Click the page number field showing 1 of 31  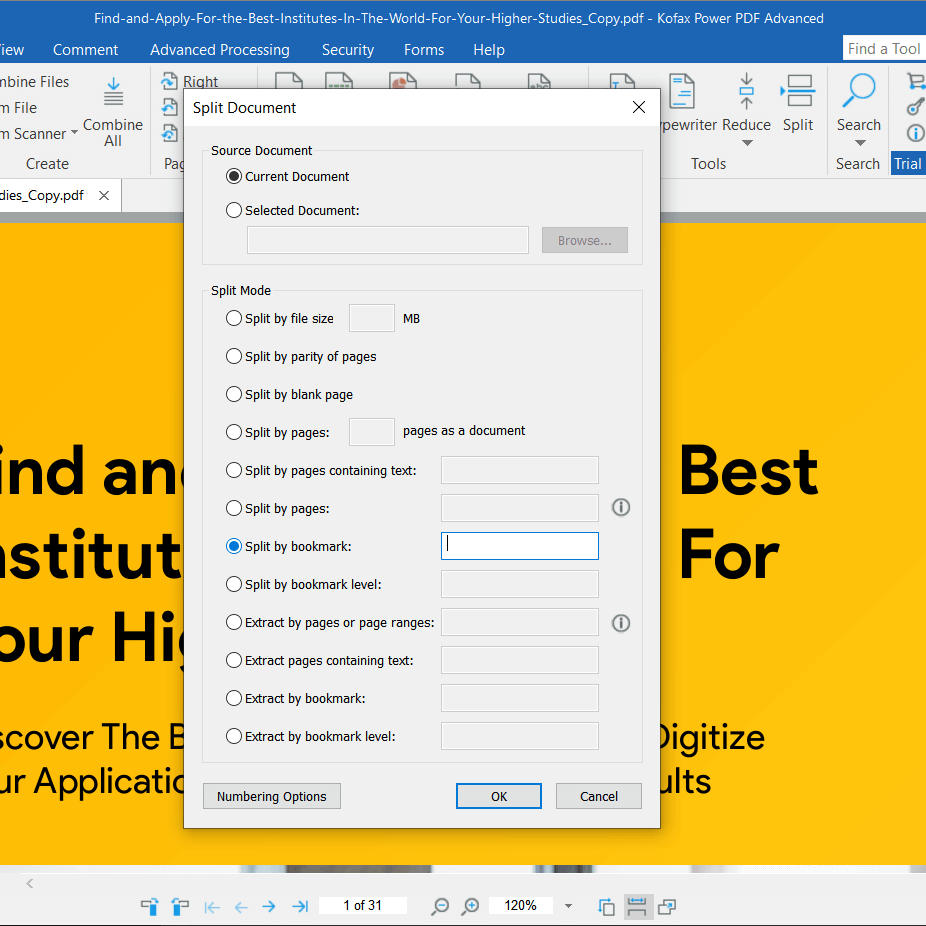coord(363,905)
